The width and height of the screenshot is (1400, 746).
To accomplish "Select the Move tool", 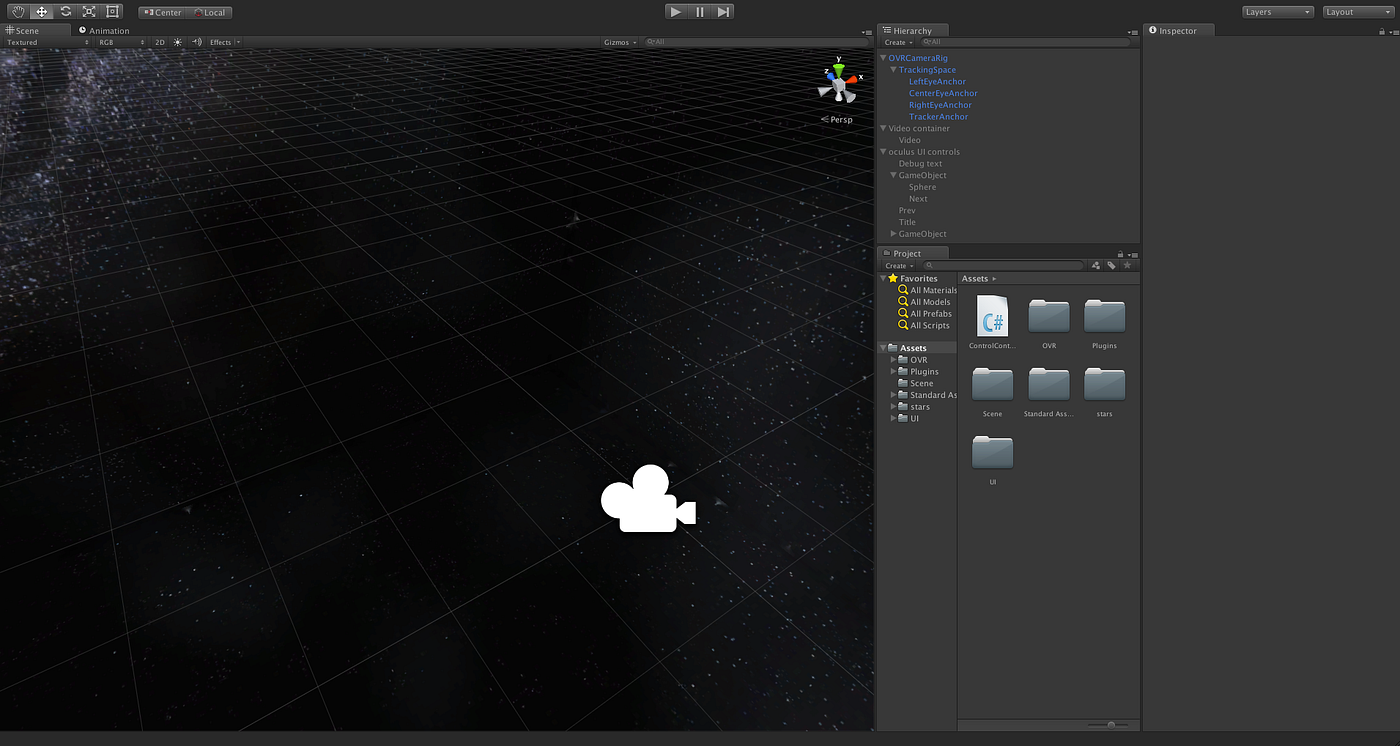I will pos(42,12).
